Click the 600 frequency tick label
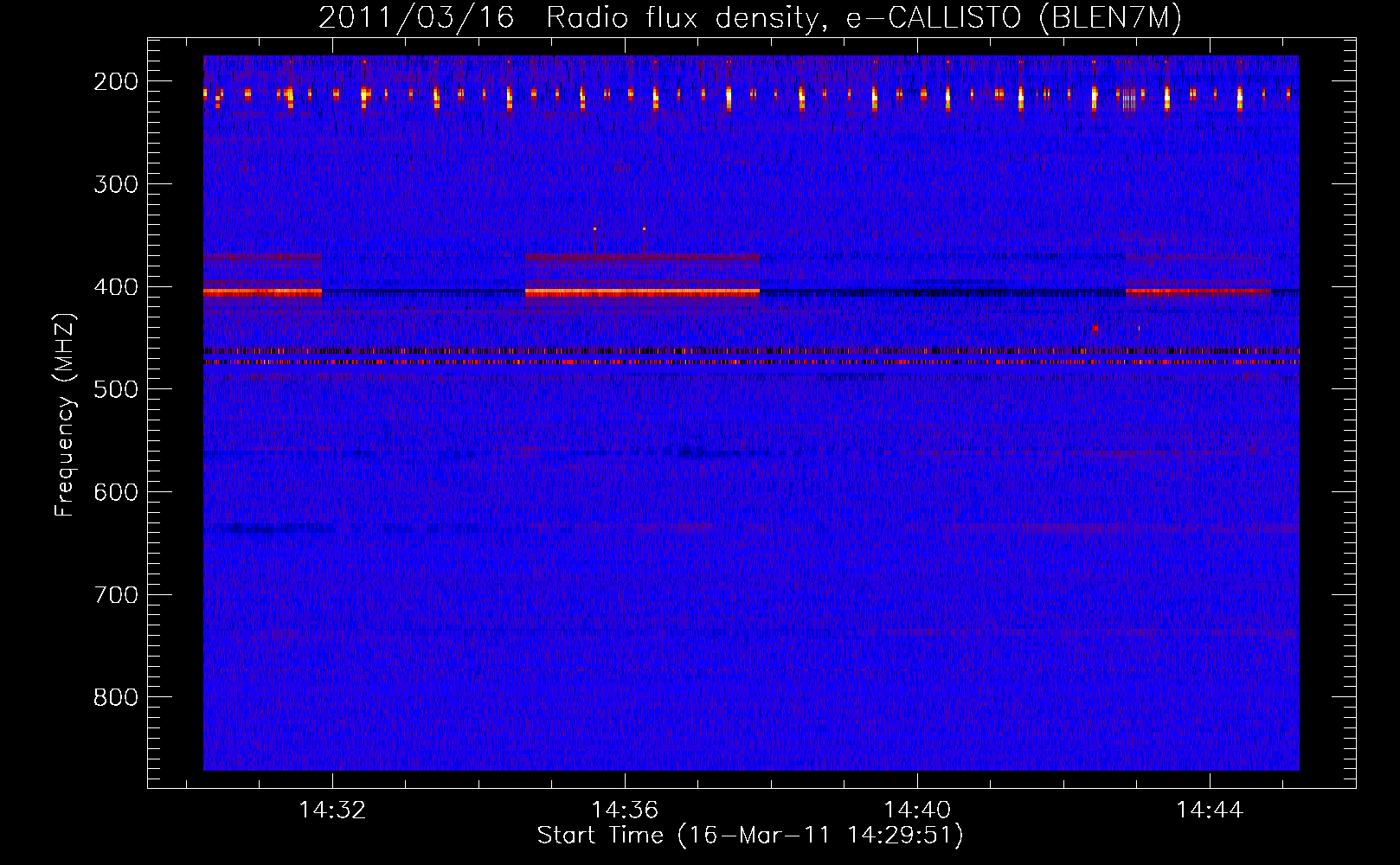 (116, 492)
